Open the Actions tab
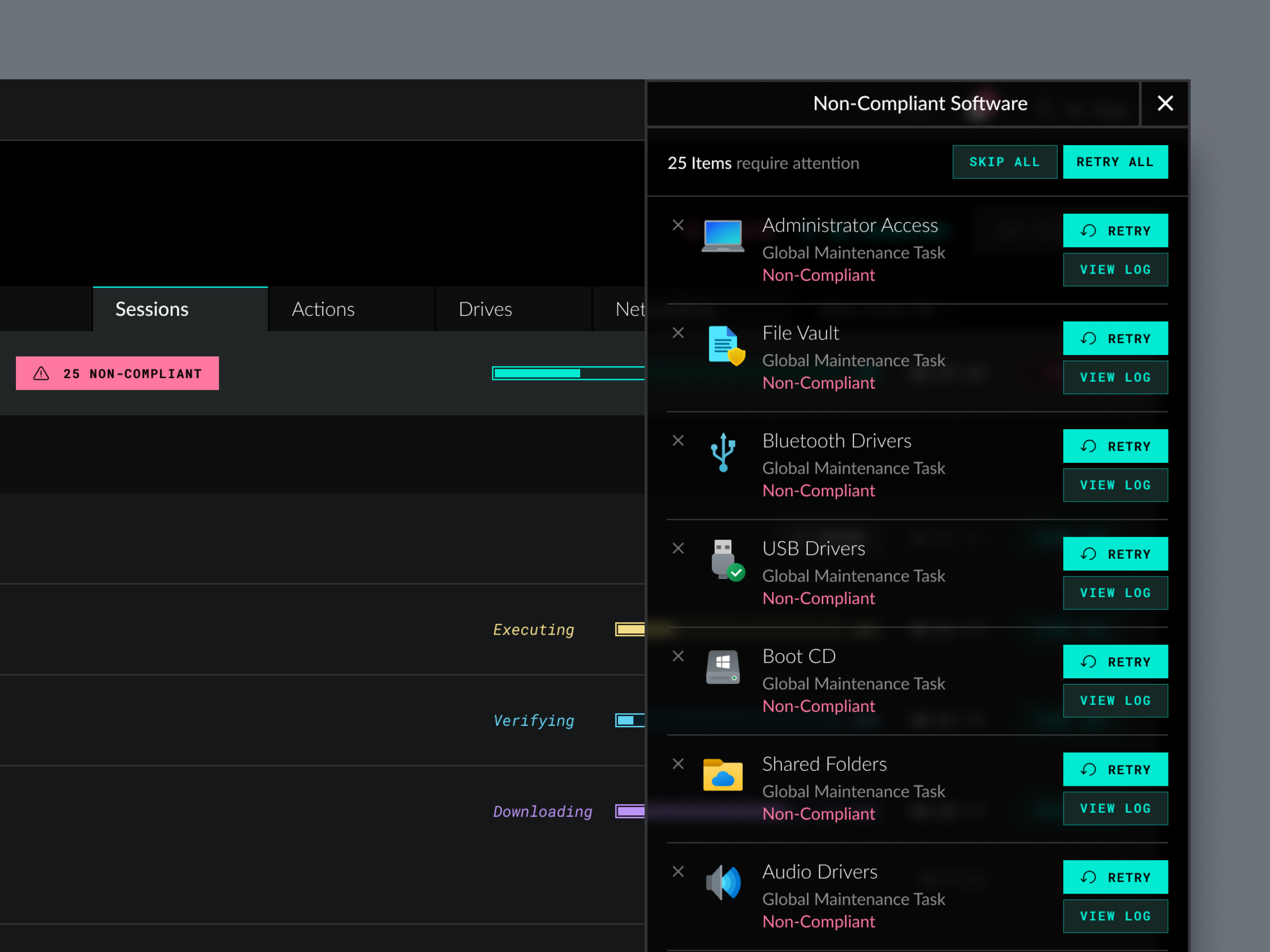Screen dimensions: 1270x952 (323, 309)
